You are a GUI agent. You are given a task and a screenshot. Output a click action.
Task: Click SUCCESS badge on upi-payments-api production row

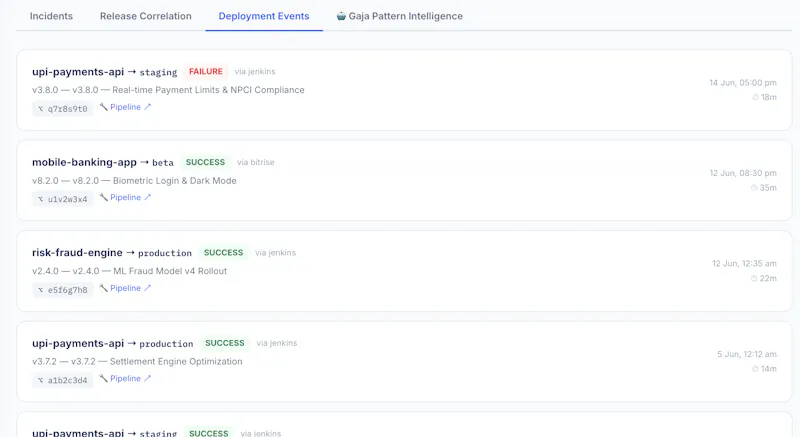[x=224, y=343]
